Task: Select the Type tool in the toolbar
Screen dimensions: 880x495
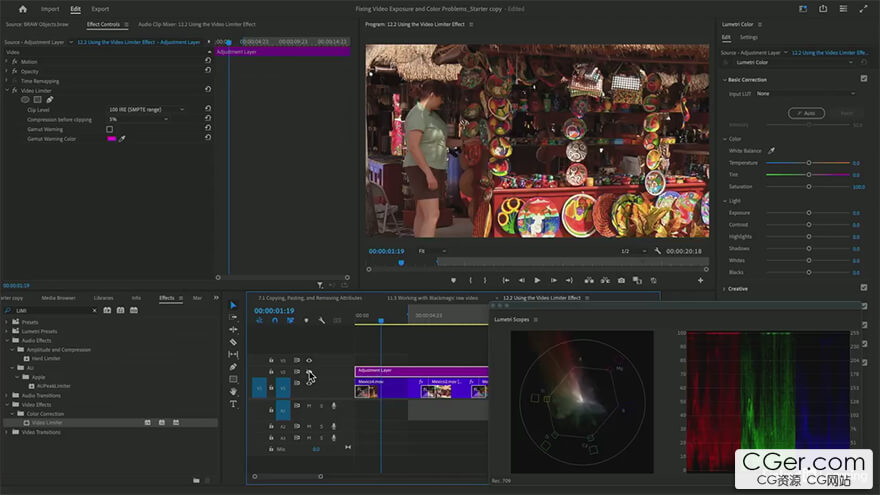Action: coord(233,404)
